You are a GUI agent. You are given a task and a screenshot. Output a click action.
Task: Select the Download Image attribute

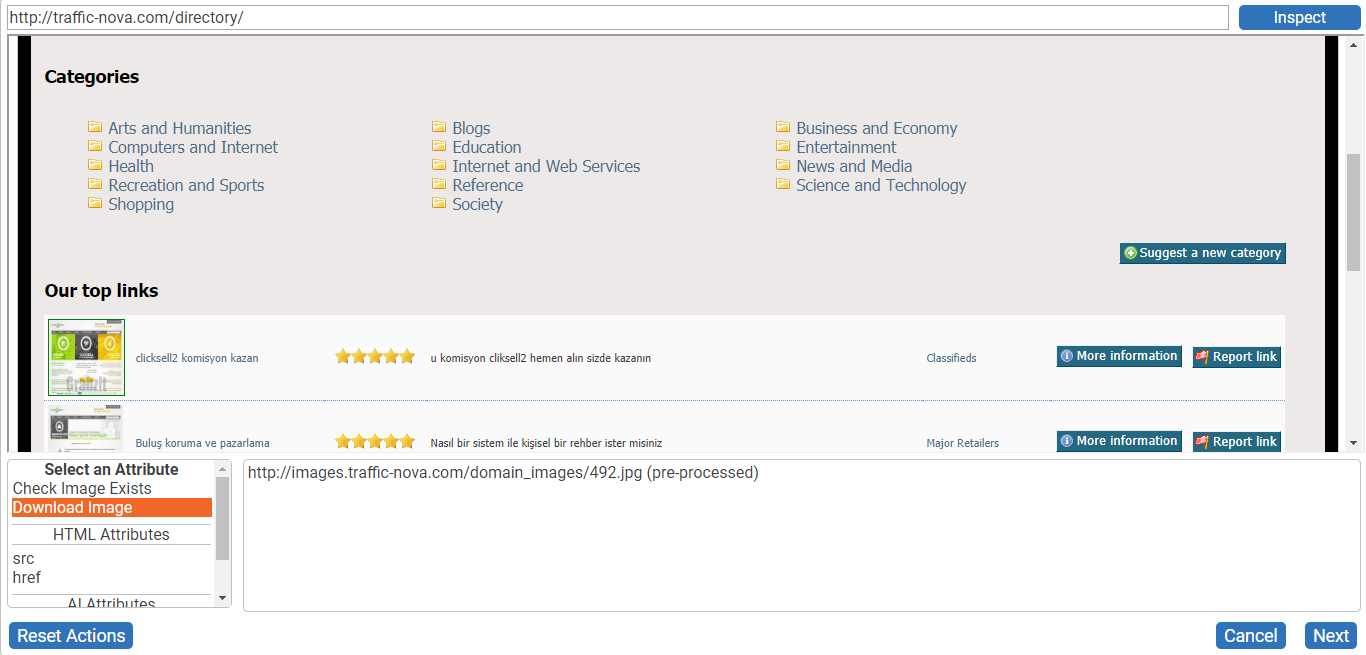(73, 508)
